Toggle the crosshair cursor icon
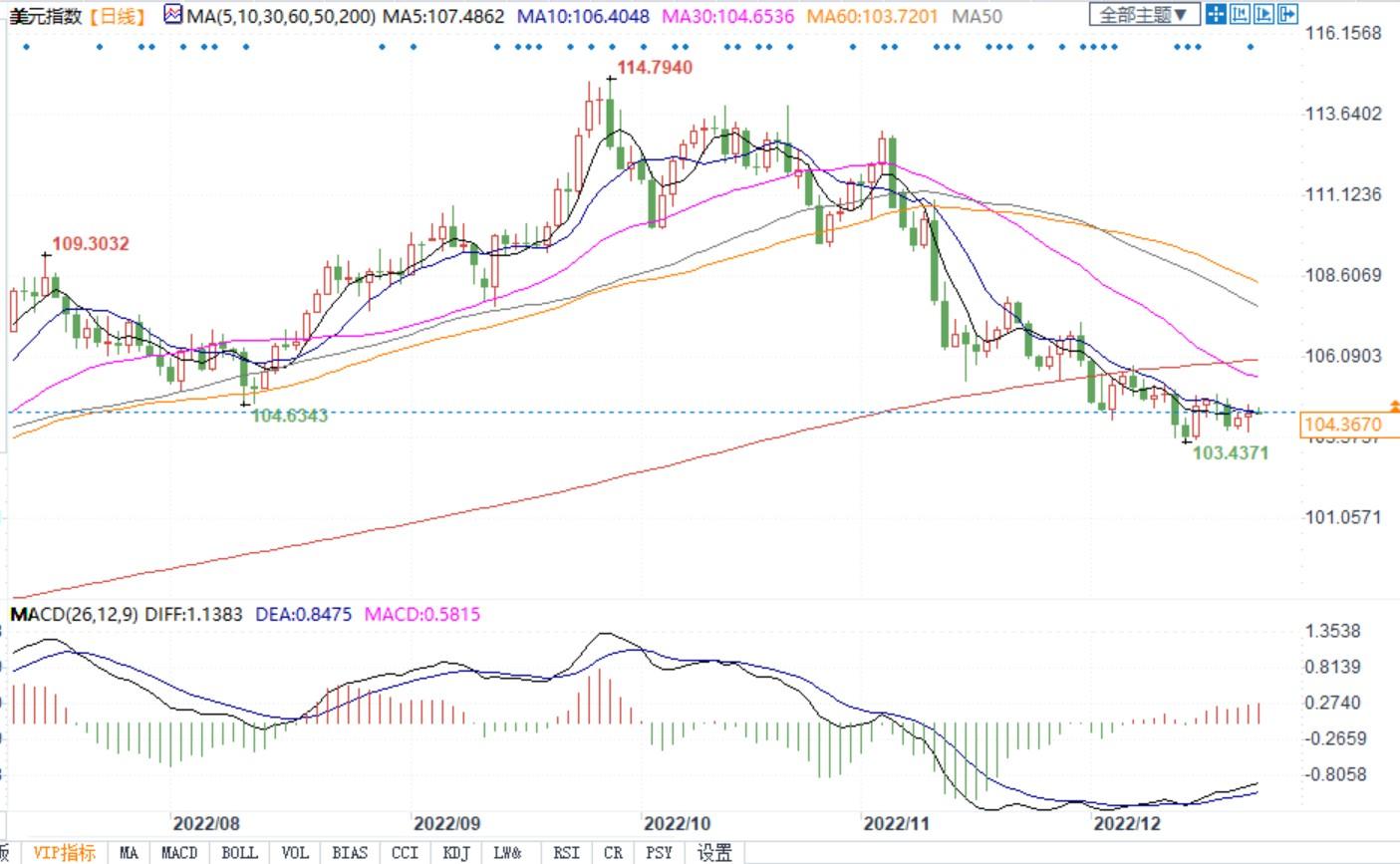Screen dimensions: 1400x864 coord(1216,14)
